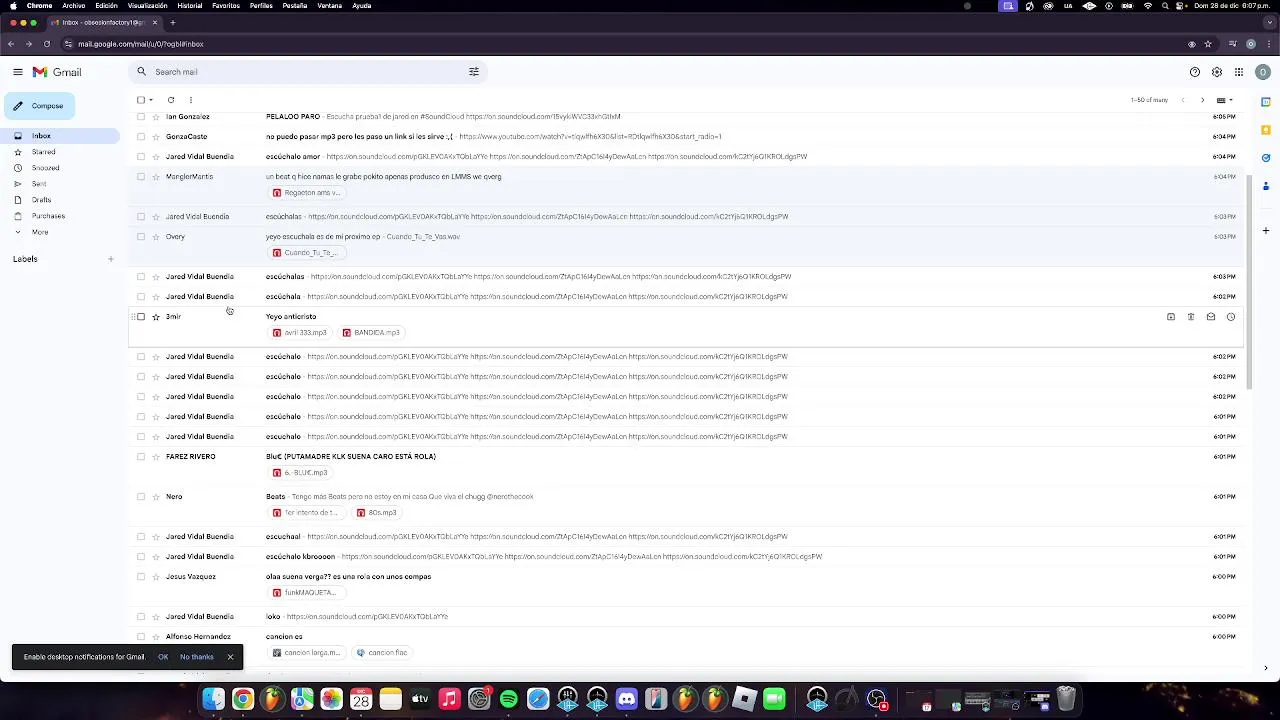
Task: Open Discord from the dock
Action: tap(627, 699)
